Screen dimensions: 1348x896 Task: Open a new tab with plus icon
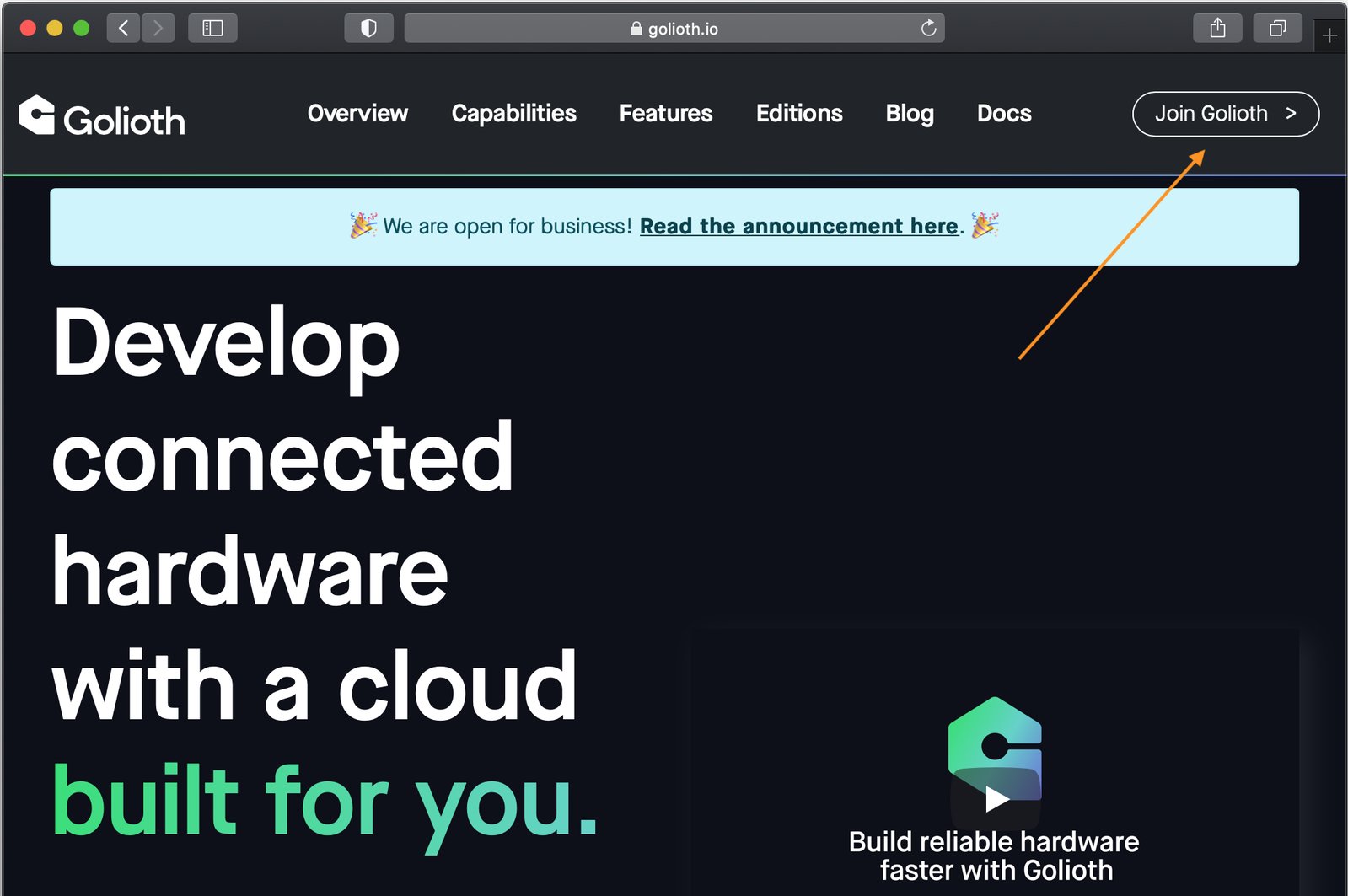[1329, 36]
